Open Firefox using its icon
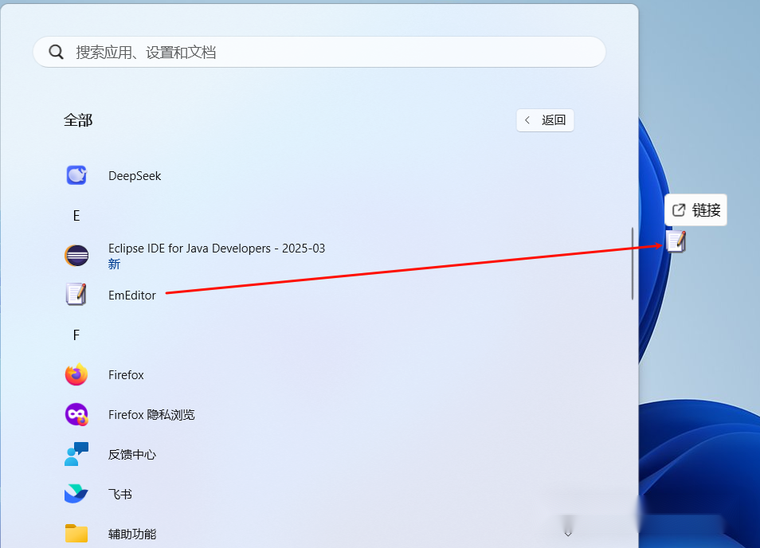This screenshot has height=548, width=760. tap(77, 375)
